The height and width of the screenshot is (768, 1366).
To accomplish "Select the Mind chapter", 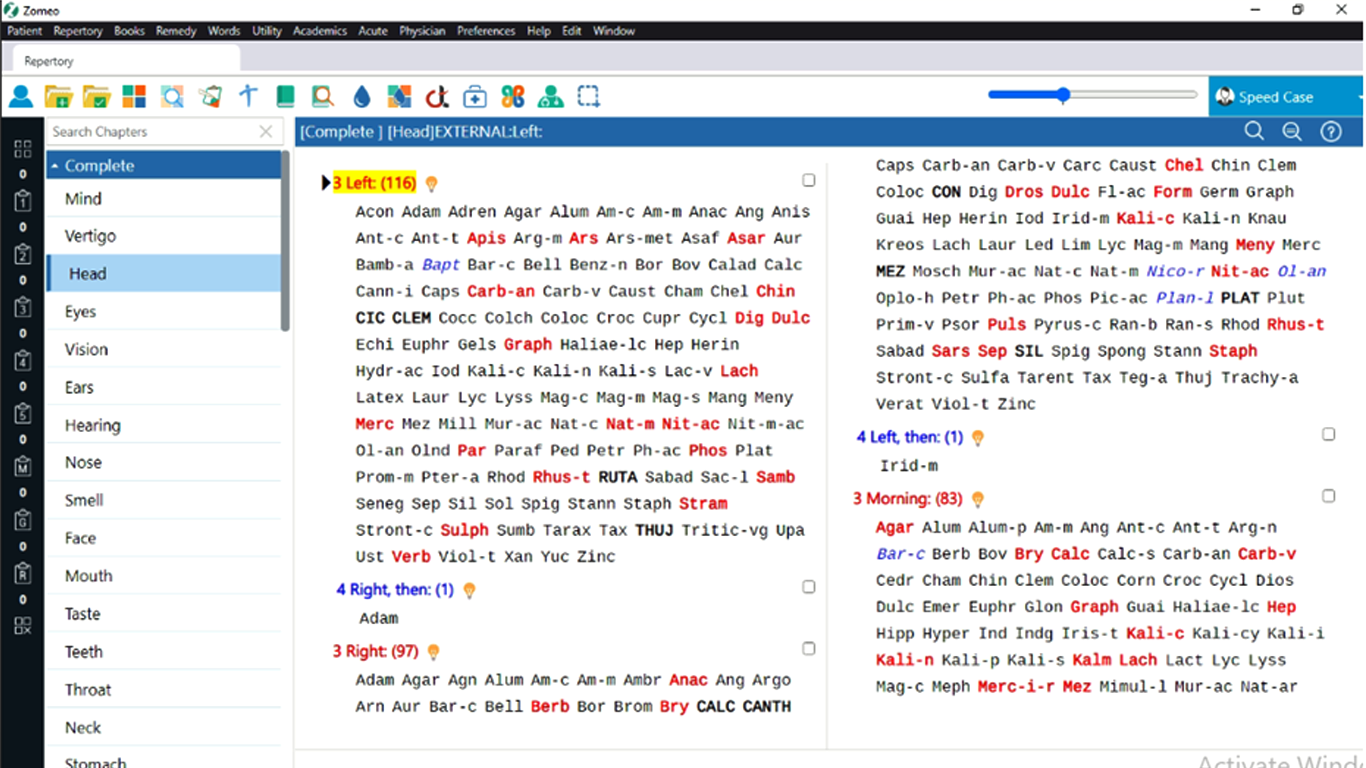I will click(x=163, y=198).
